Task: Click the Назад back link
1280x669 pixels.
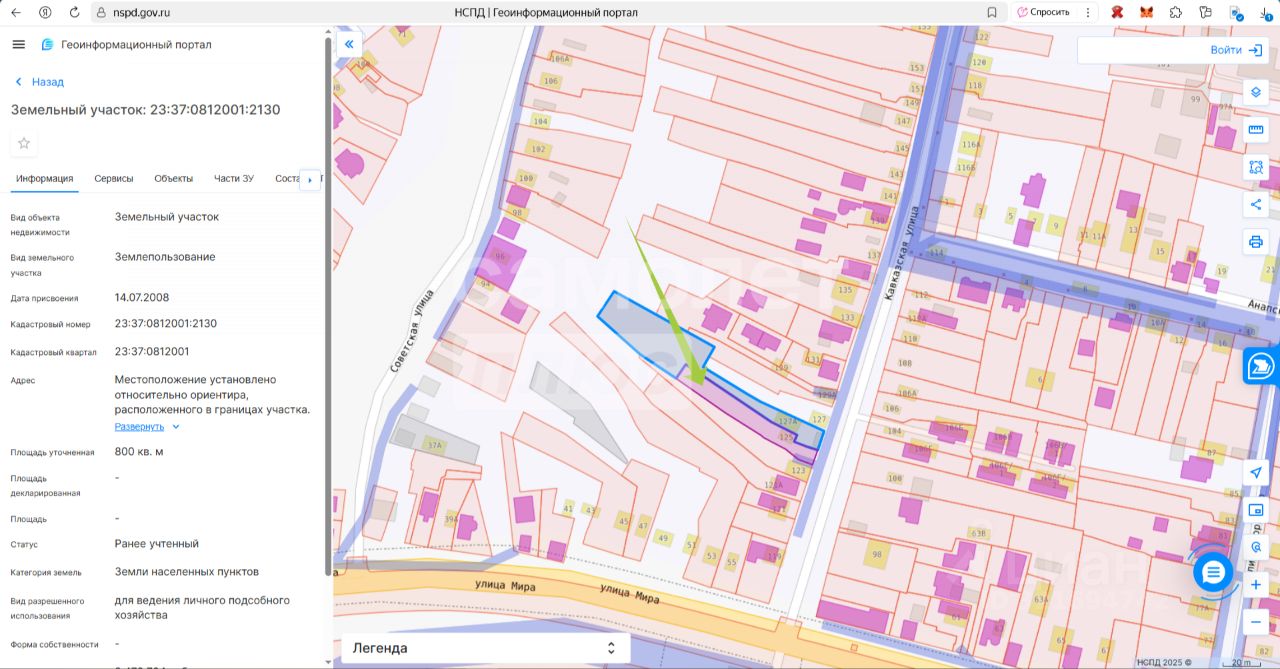Action: coord(39,82)
